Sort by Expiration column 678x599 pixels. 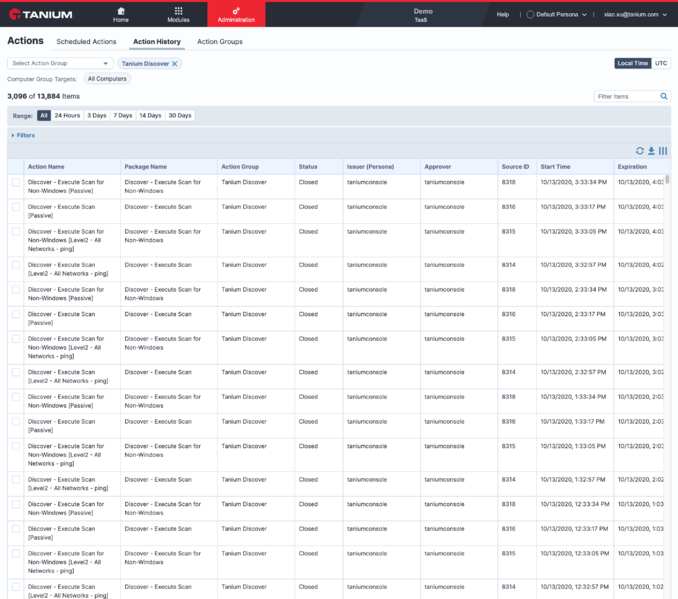632,167
